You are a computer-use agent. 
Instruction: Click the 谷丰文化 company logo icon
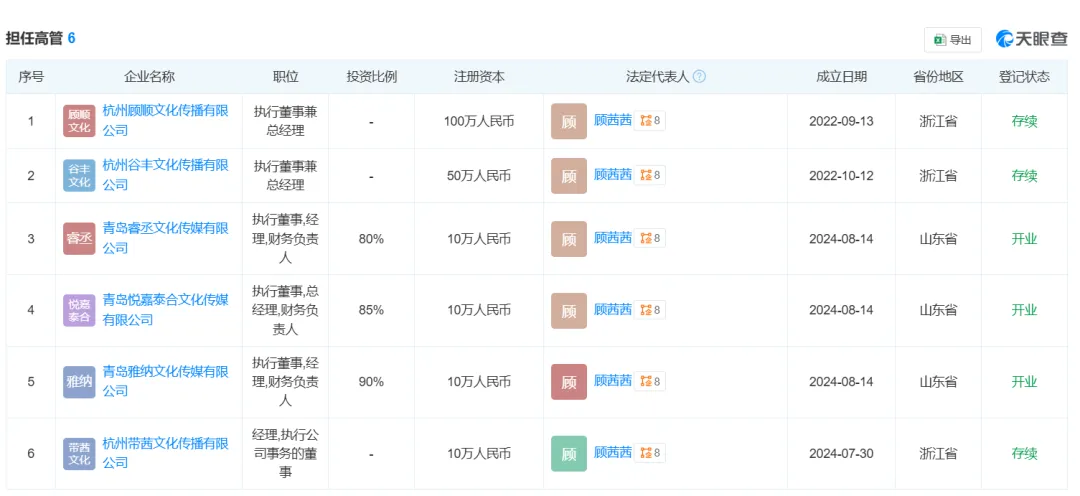79,175
